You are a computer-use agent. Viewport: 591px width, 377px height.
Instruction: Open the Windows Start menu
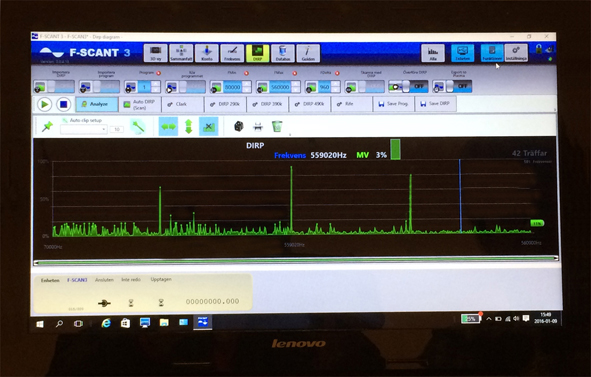click(x=40, y=324)
